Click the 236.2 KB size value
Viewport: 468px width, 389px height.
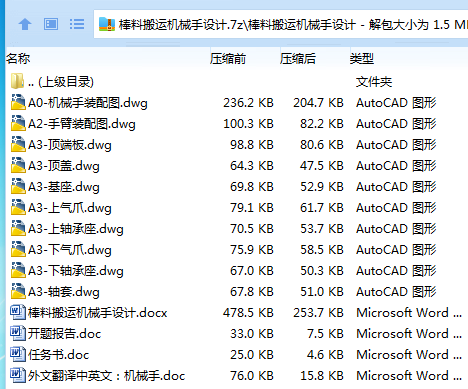[x=248, y=103]
